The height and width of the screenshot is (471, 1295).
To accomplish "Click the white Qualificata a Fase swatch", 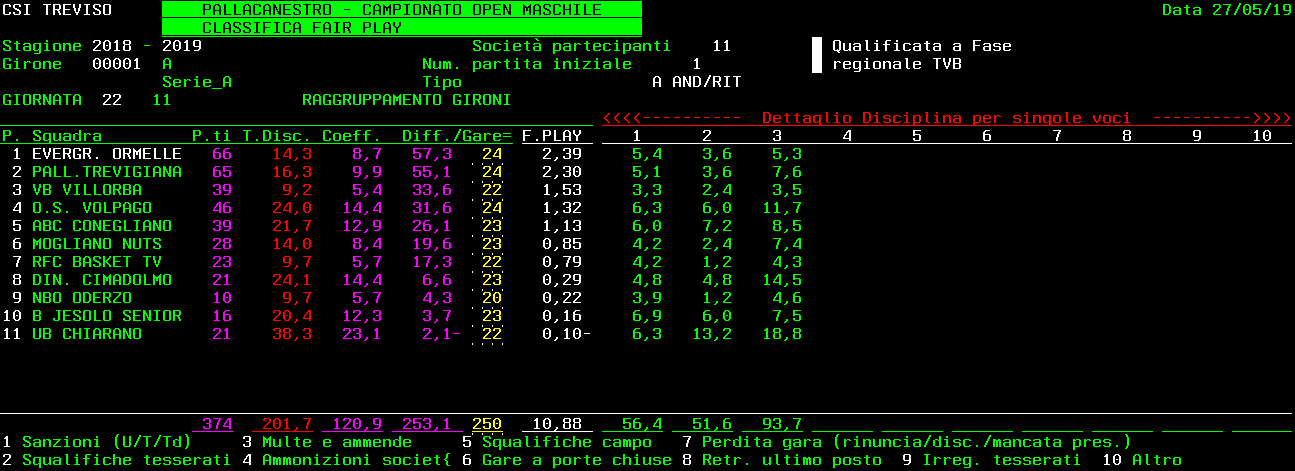I will (x=816, y=55).
